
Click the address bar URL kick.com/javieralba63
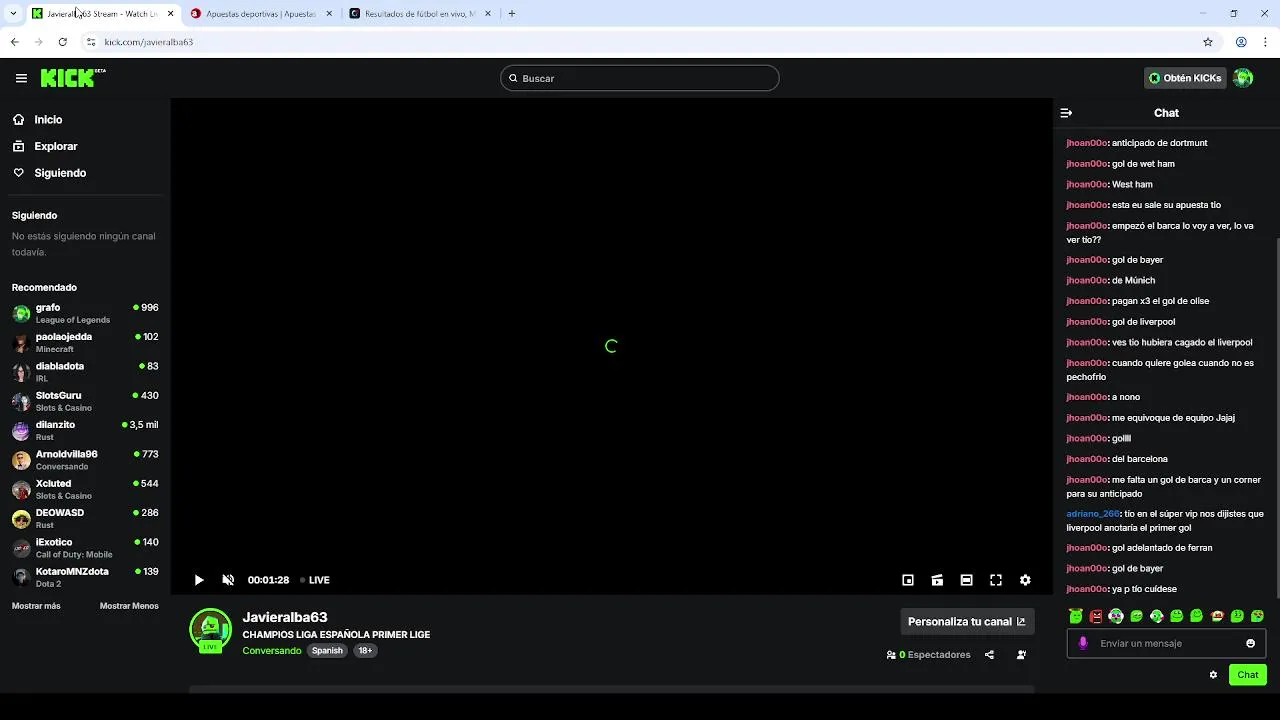click(149, 42)
